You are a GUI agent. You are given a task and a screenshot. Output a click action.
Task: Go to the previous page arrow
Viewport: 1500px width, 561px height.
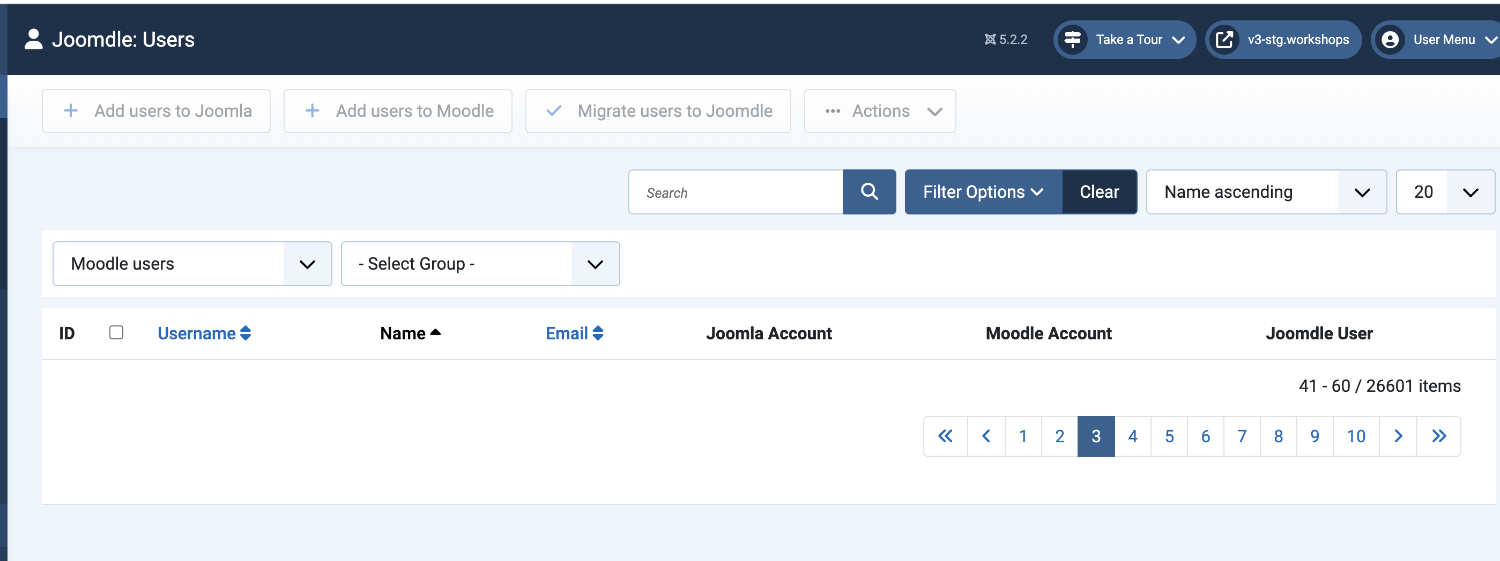(986, 436)
